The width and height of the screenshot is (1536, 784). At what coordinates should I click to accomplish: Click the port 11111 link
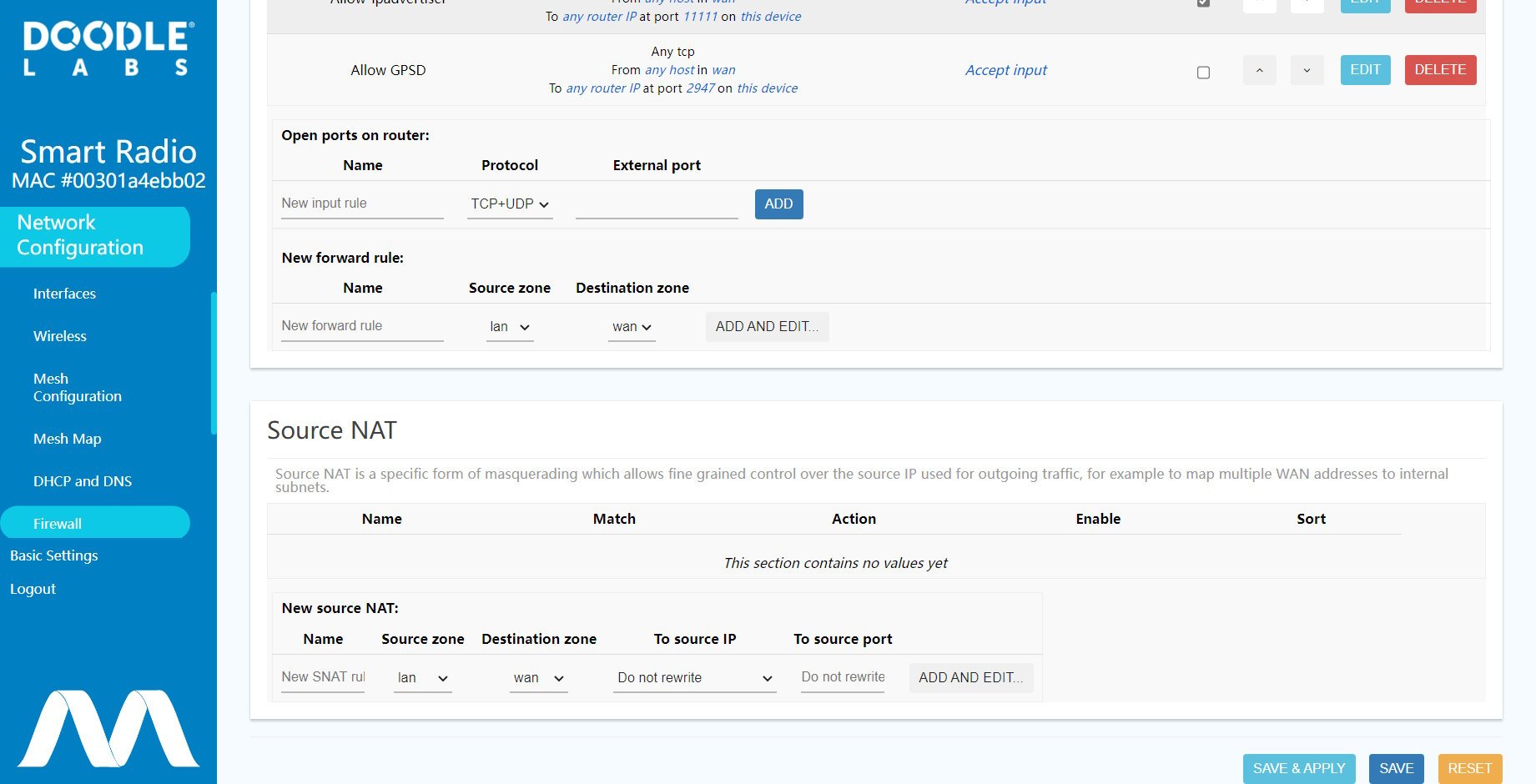[700, 17]
